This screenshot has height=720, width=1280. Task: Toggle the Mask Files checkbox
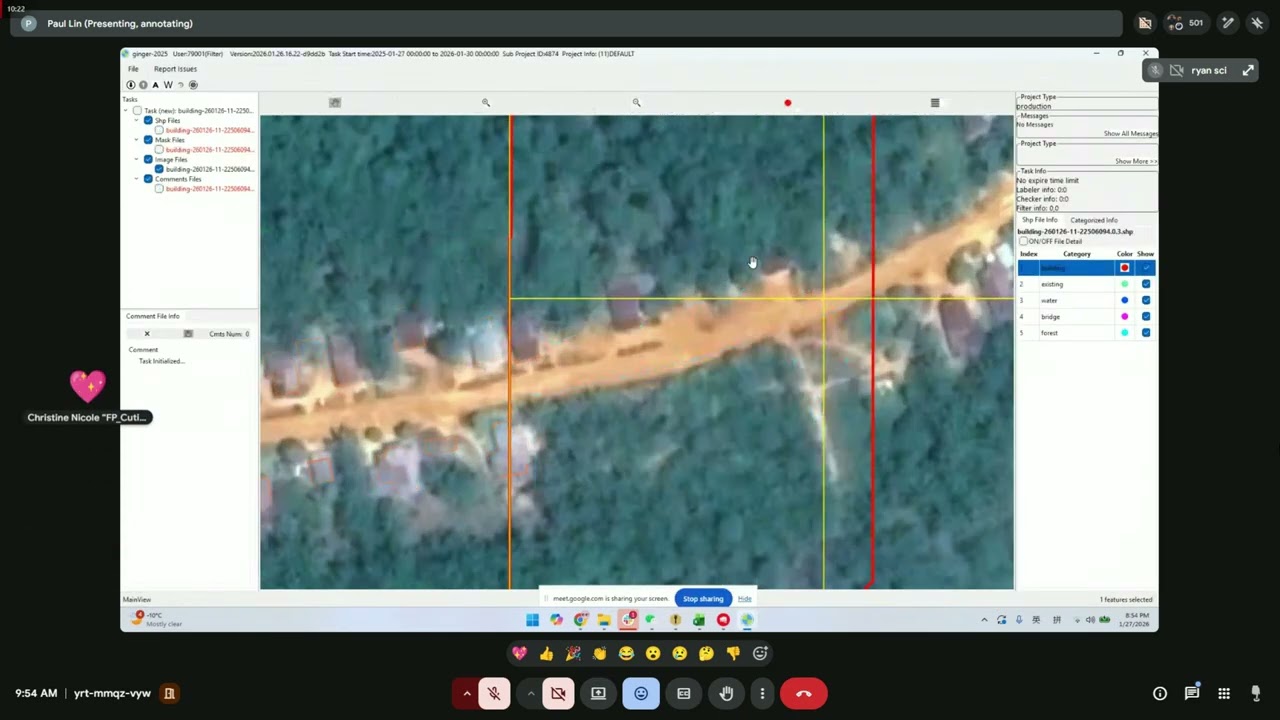(148, 140)
